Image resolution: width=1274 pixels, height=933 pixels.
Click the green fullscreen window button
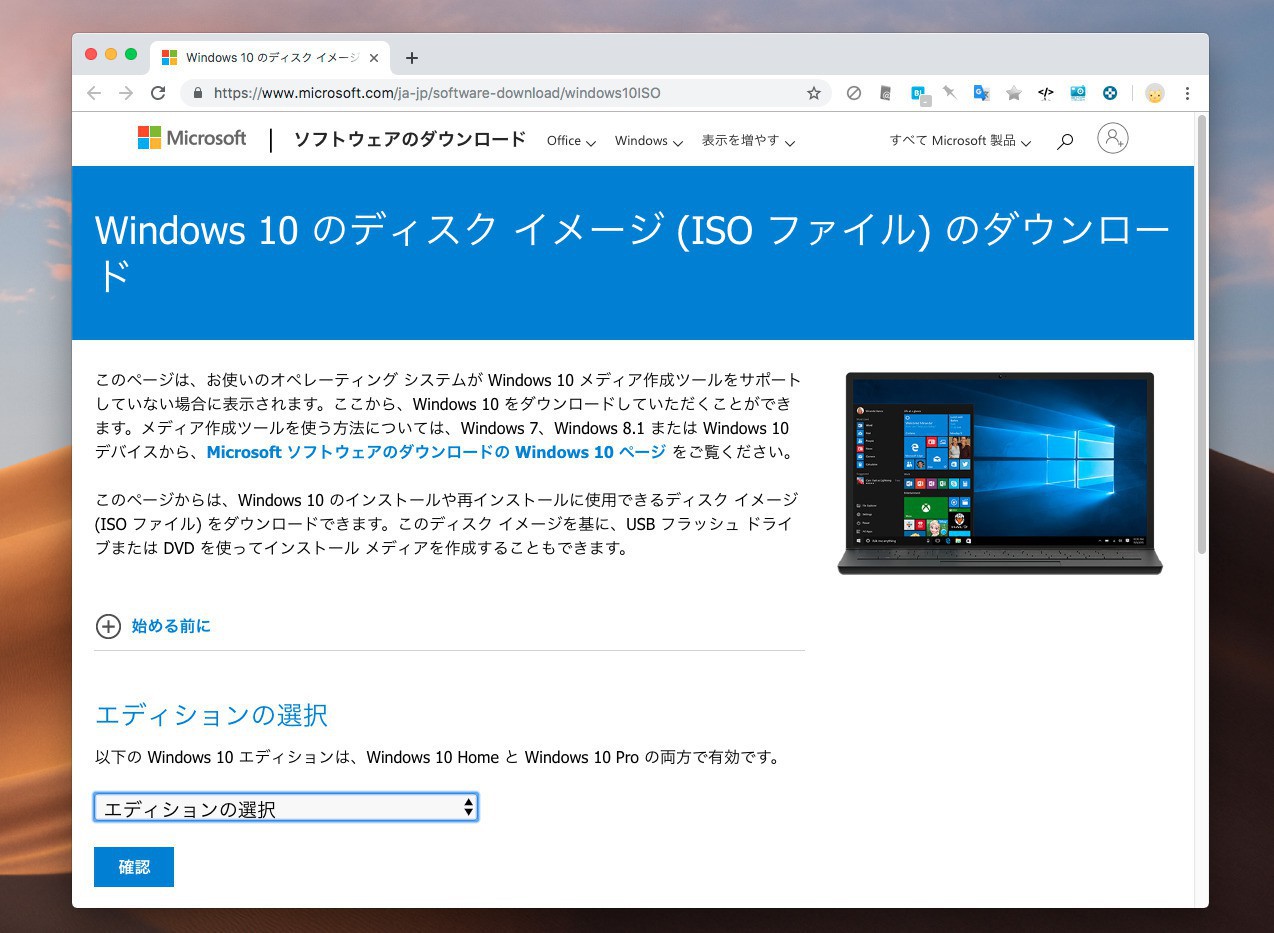[x=131, y=54]
